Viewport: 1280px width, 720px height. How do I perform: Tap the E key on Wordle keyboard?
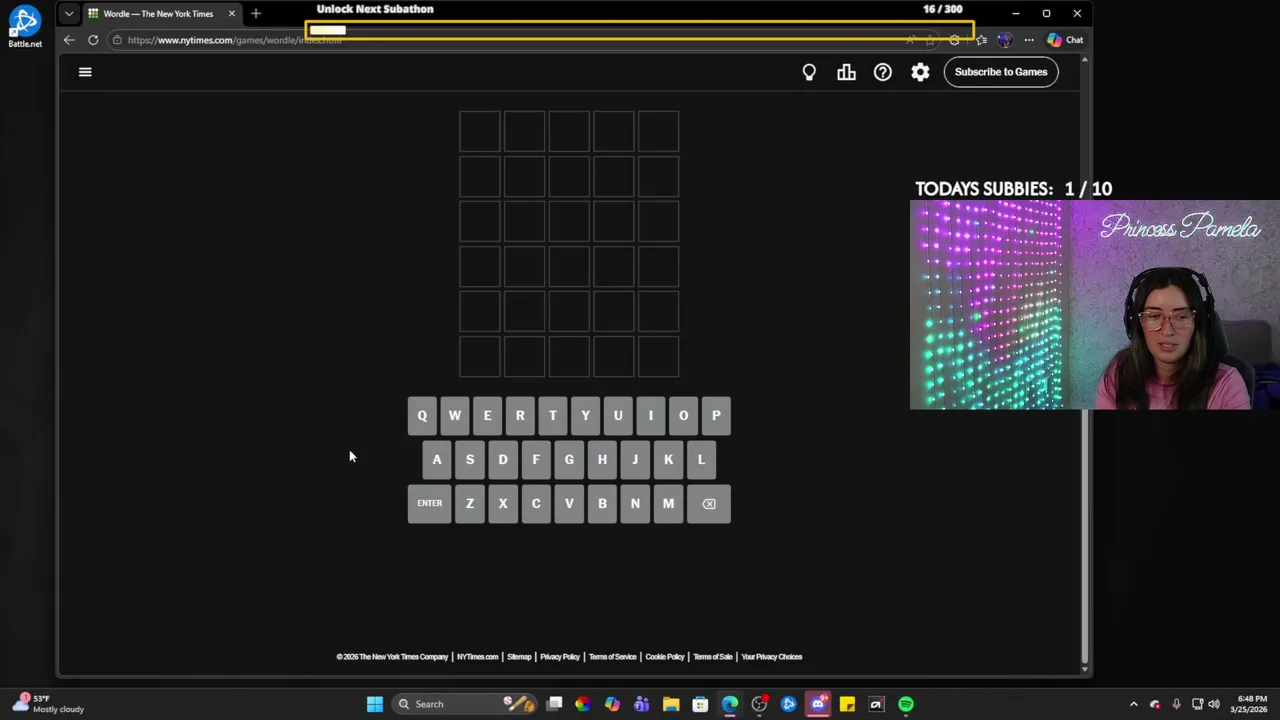click(487, 416)
